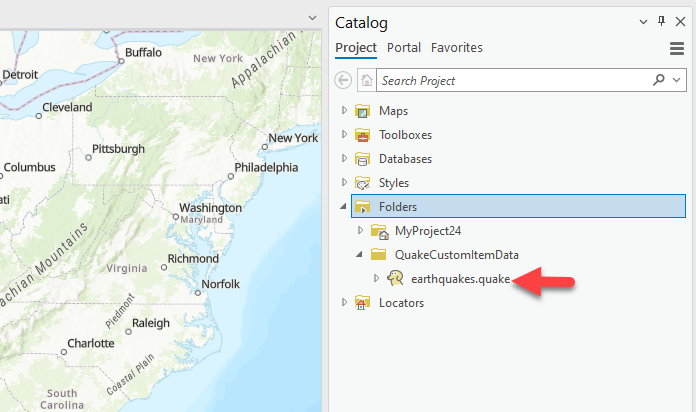The height and width of the screenshot is (412, 696).
Task: Click the home button beside search
Action: pyautogui.click(x=367, y=80)
